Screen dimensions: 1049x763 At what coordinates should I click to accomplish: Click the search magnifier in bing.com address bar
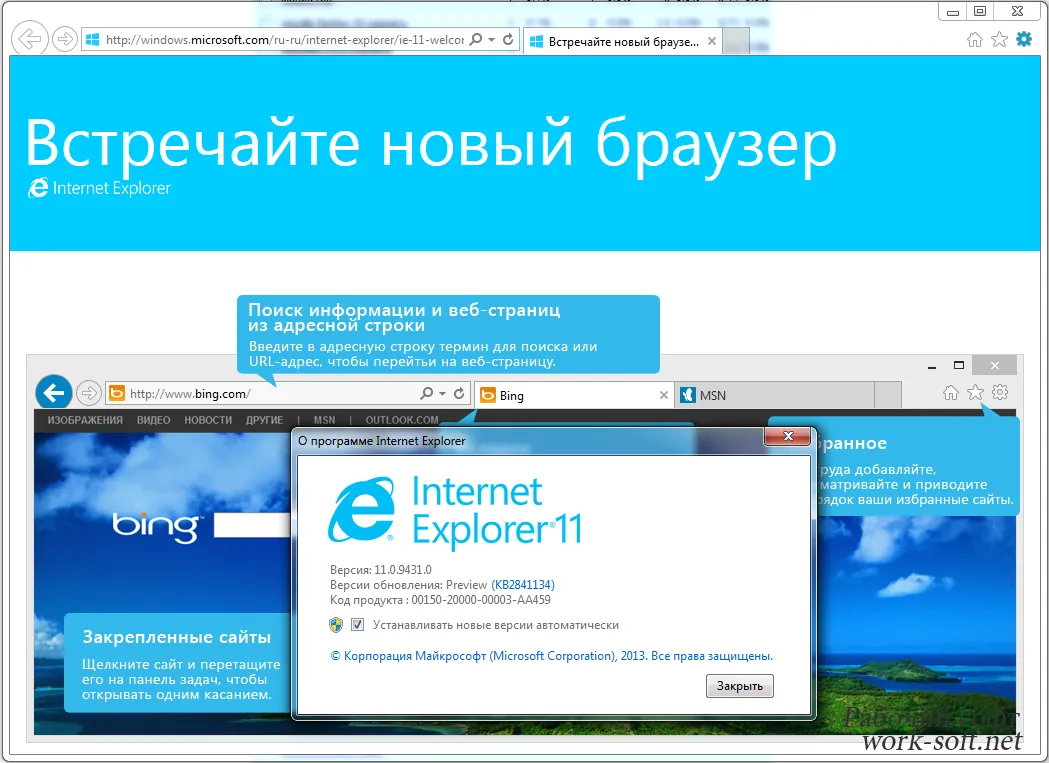point(426,394)
